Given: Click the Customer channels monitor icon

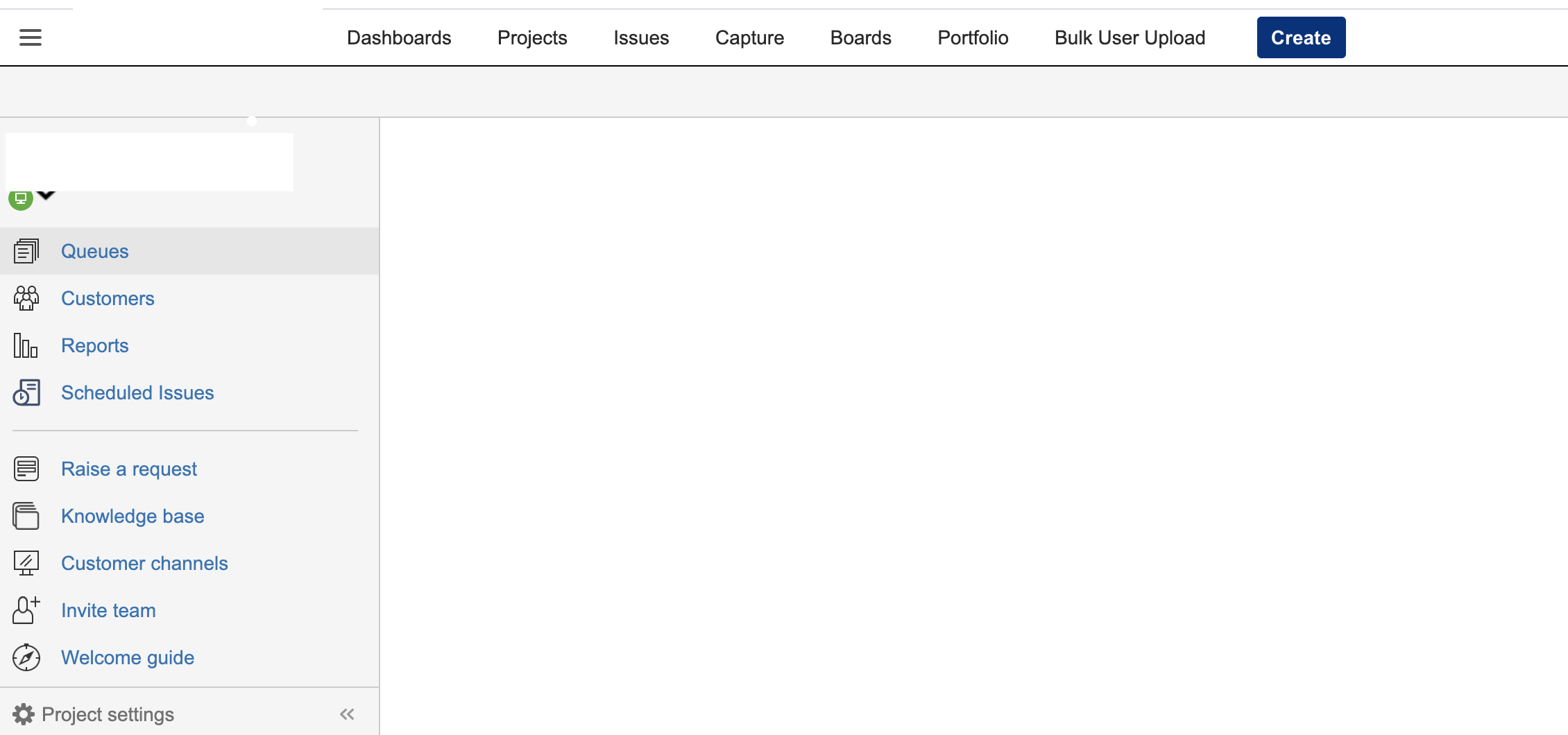Looking at the screenshot, I should point(26,562).
